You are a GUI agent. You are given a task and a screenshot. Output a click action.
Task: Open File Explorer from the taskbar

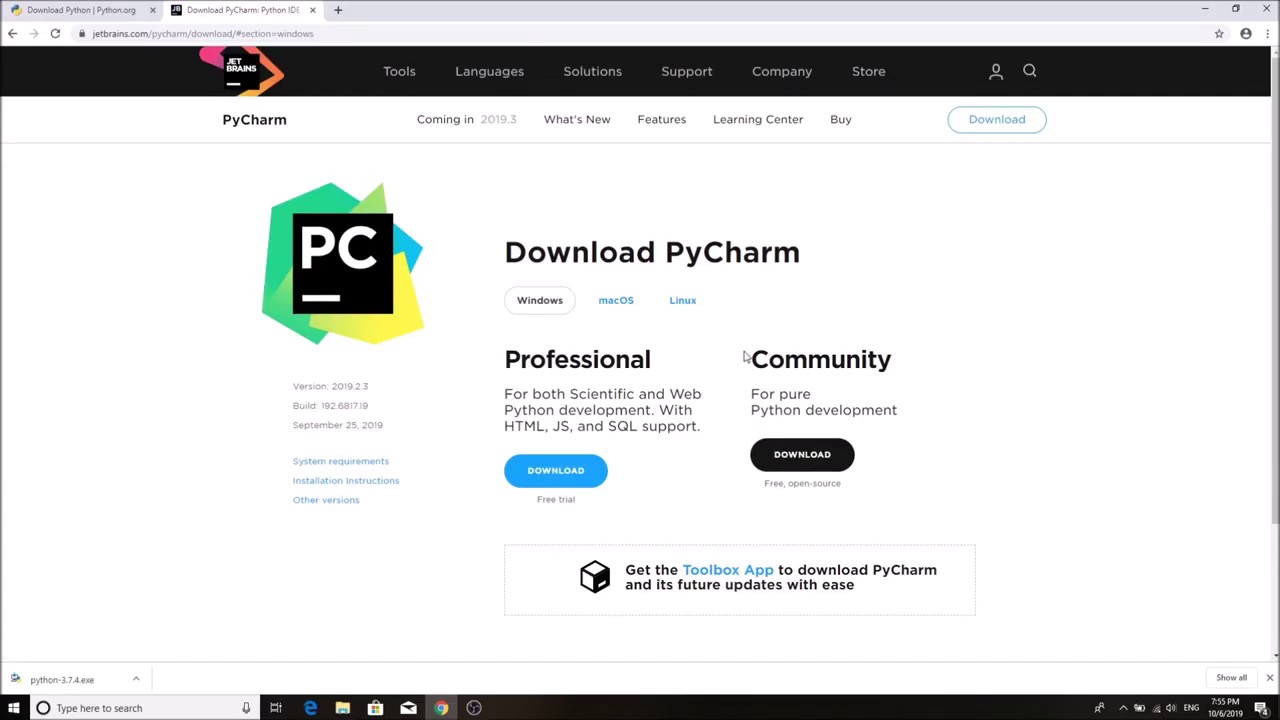(343, 708)
